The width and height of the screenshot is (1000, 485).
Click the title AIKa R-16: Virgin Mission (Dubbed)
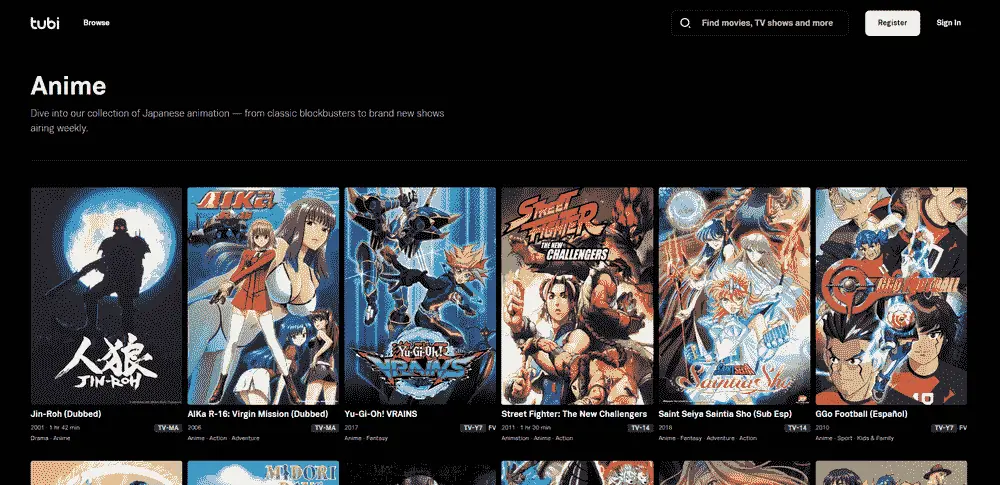(x=258, y=414)
